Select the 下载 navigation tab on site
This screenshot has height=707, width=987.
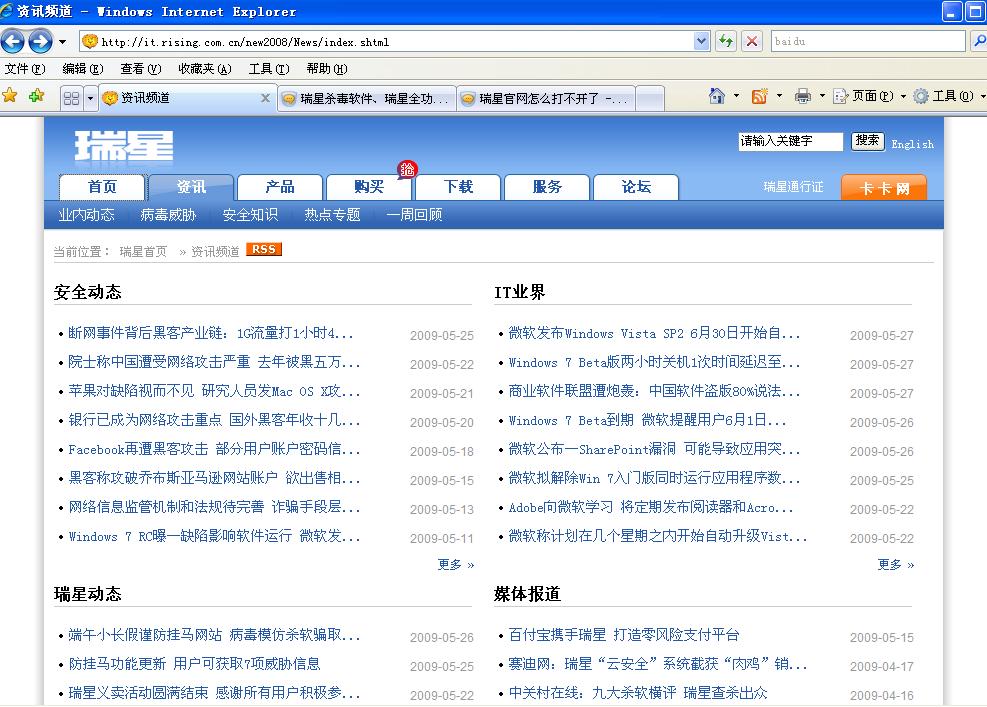(458, 187)
